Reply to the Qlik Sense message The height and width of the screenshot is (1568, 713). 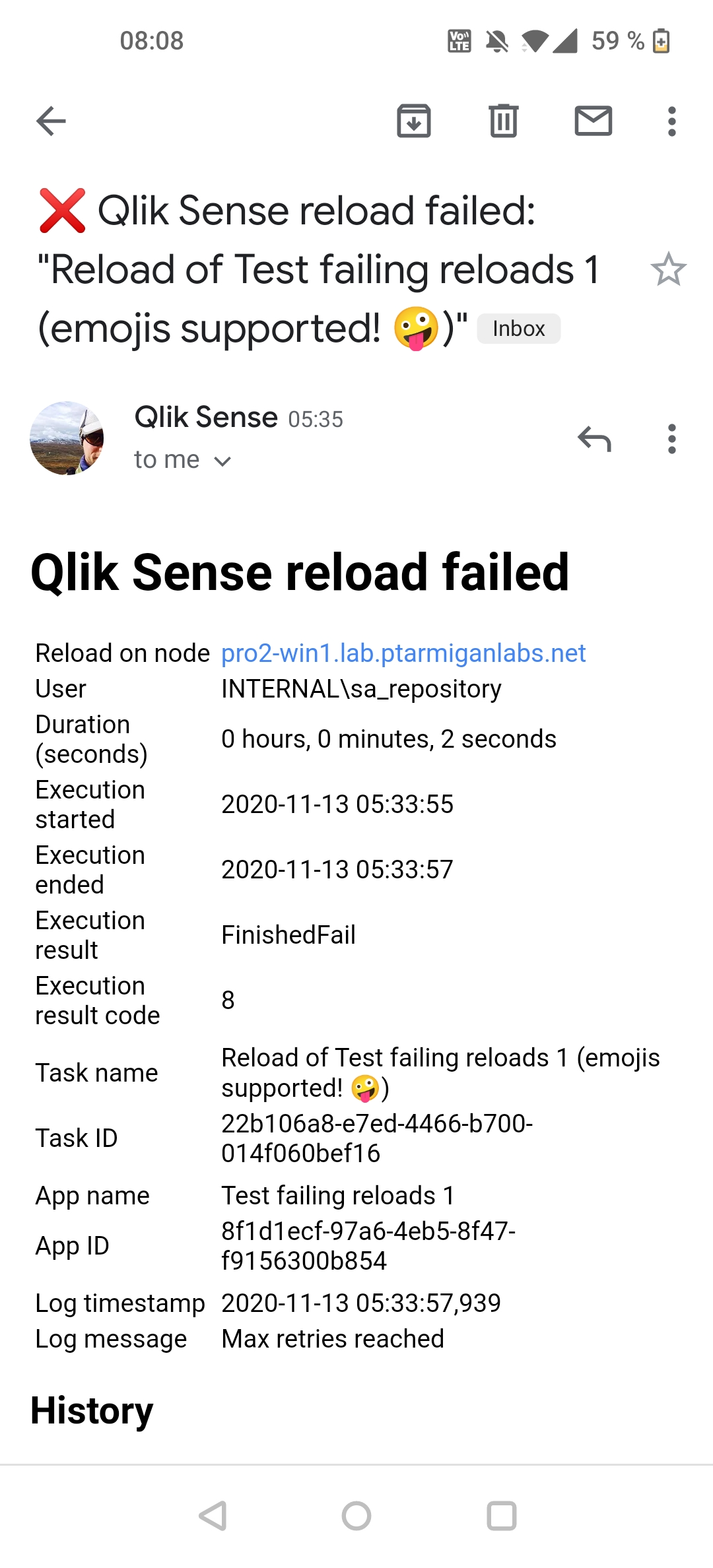click(x=594, y=439)
